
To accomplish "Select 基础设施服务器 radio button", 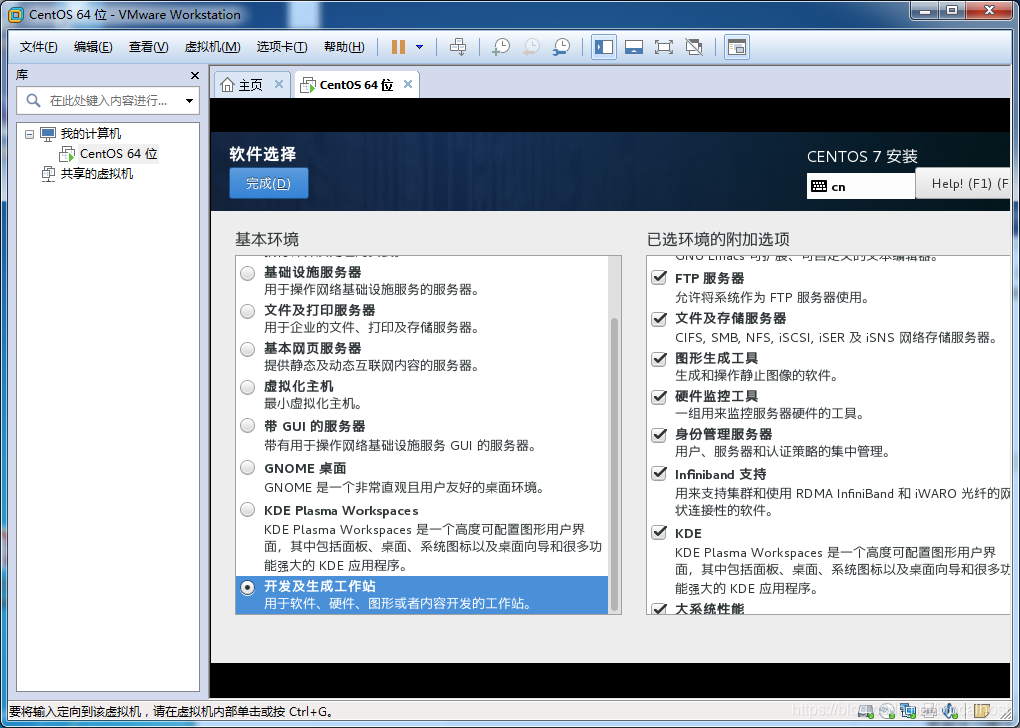I will [247, 273].
